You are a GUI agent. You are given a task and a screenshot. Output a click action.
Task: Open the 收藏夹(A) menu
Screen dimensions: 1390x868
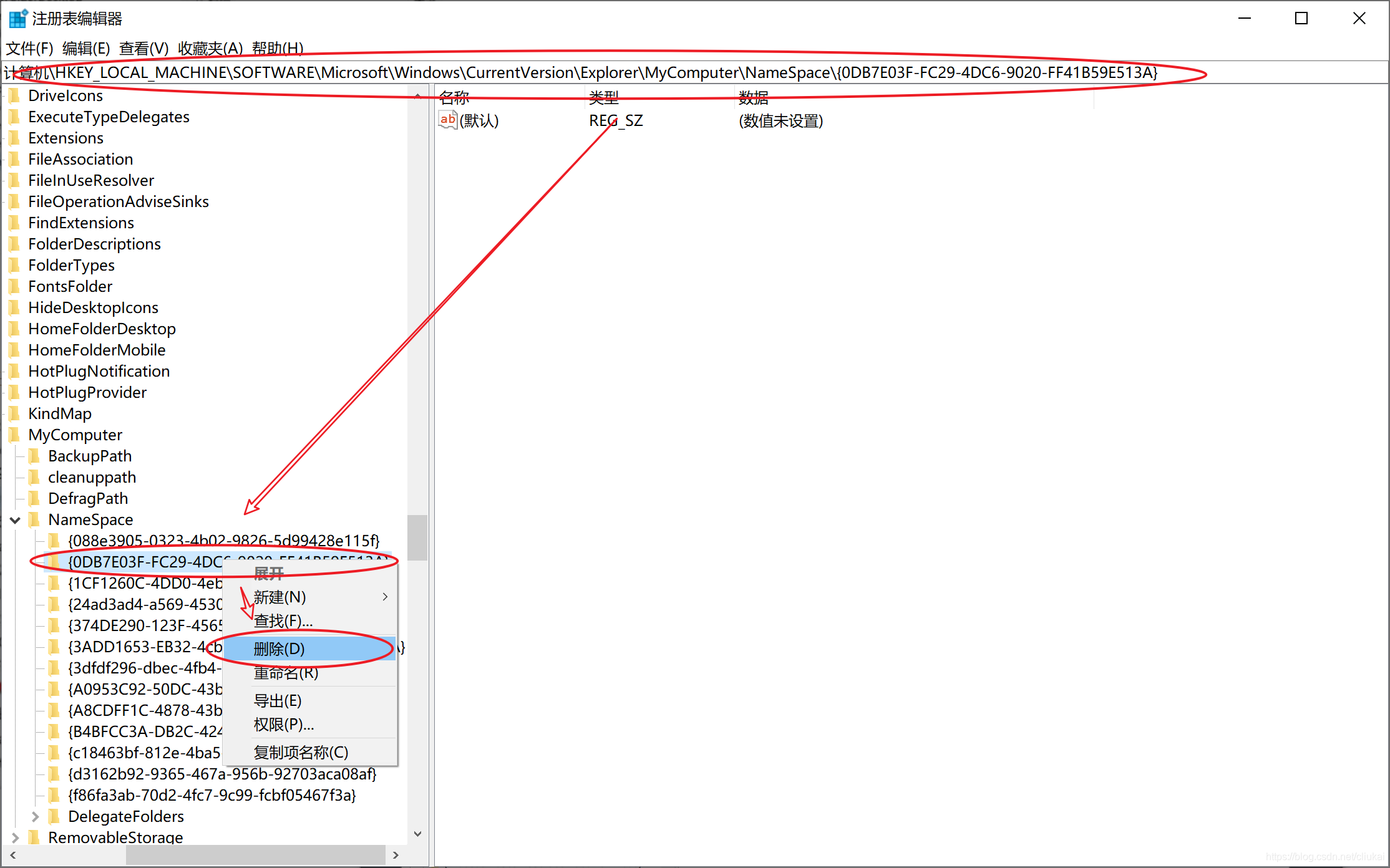210,48
